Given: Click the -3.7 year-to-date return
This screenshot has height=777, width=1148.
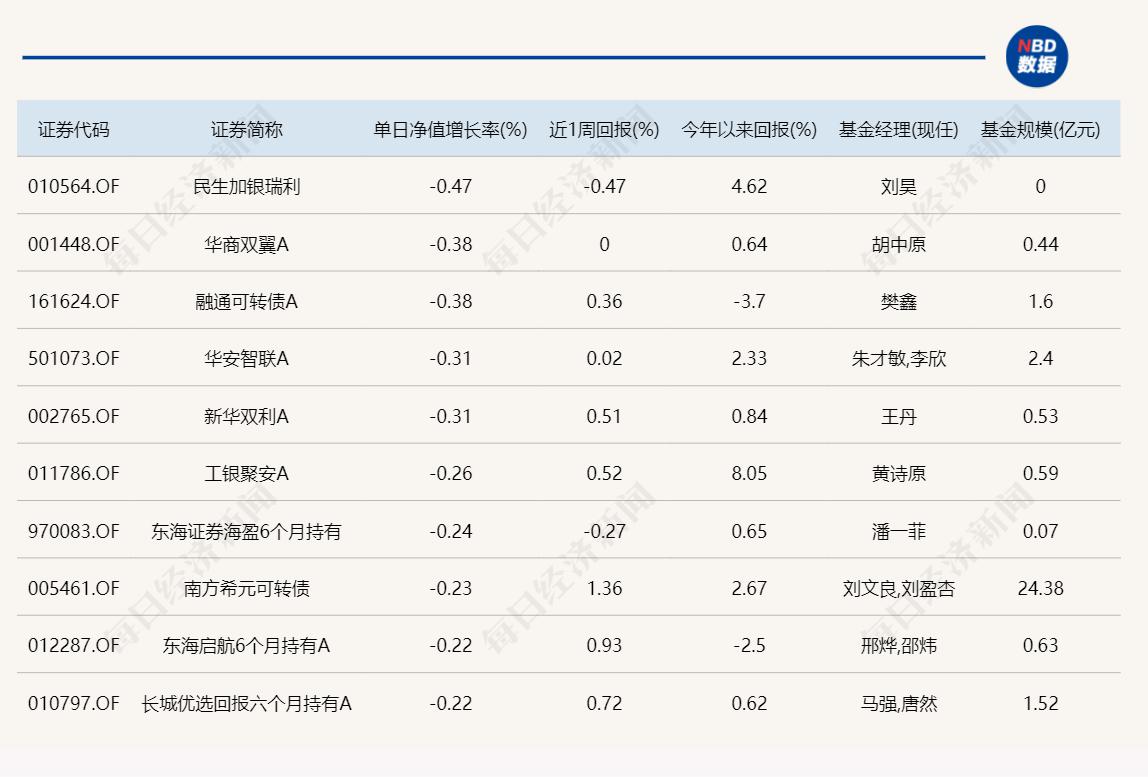Looking at the screenshot, I should (x=749, y=301).
